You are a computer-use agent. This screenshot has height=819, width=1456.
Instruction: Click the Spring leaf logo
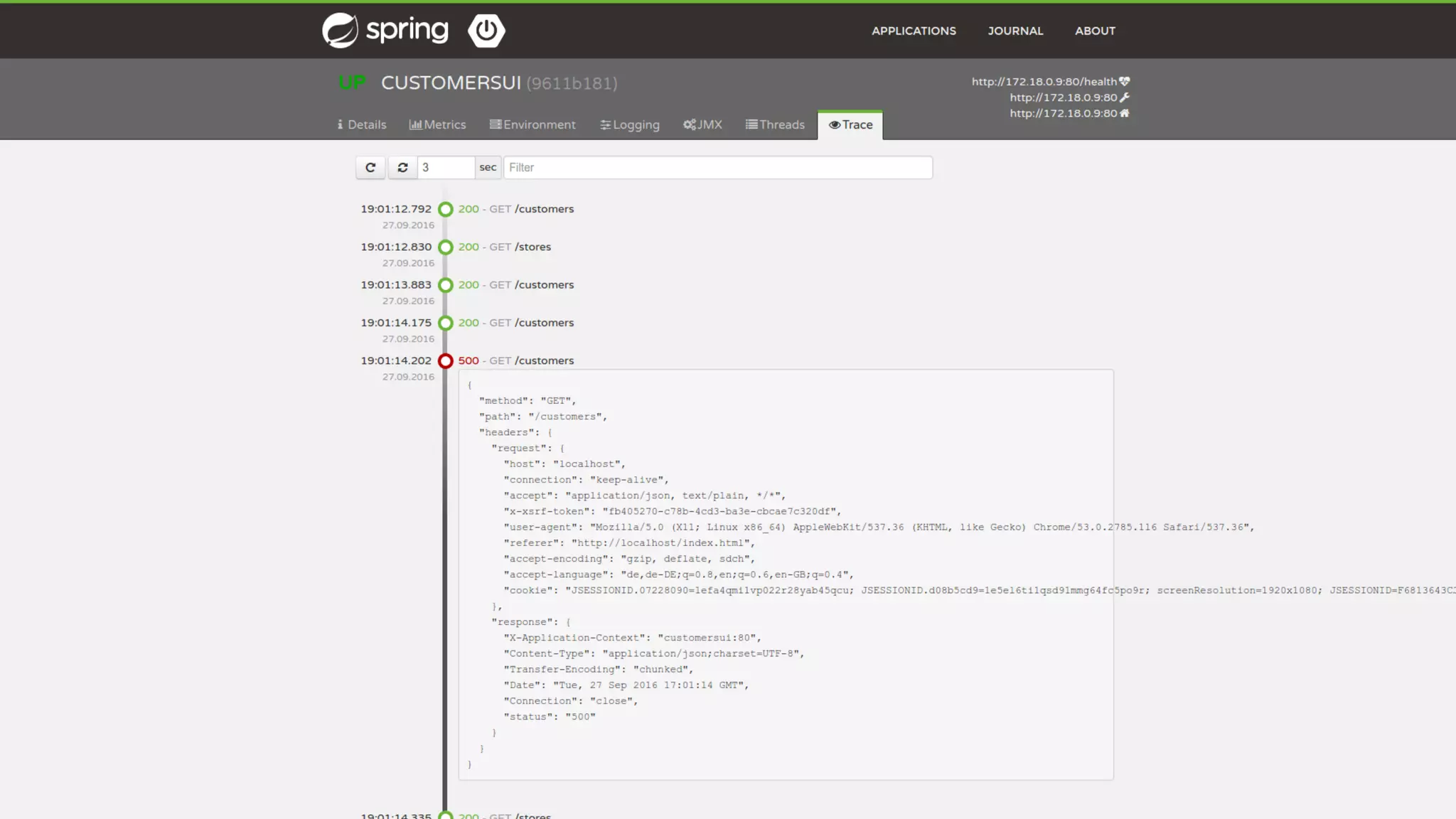click(x=341, y=31)
